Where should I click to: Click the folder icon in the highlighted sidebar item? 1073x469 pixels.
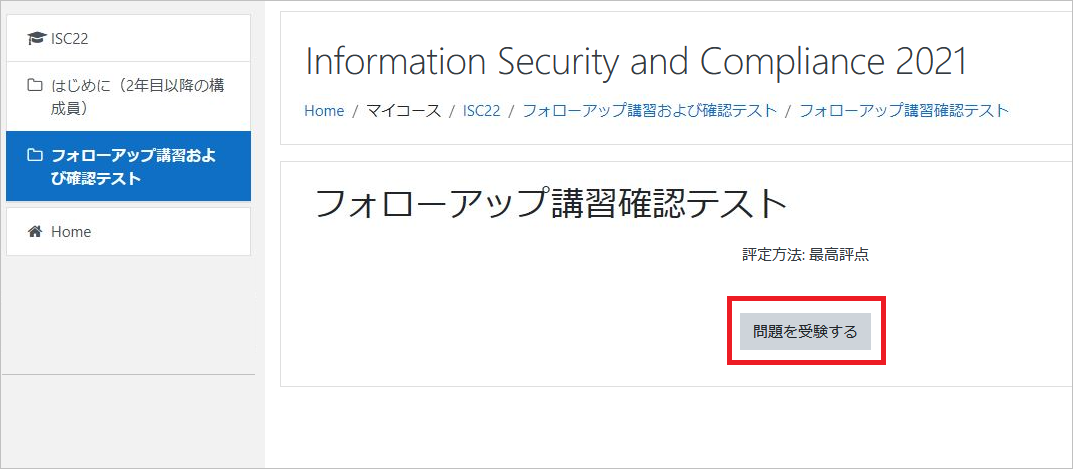coord(34,155)
